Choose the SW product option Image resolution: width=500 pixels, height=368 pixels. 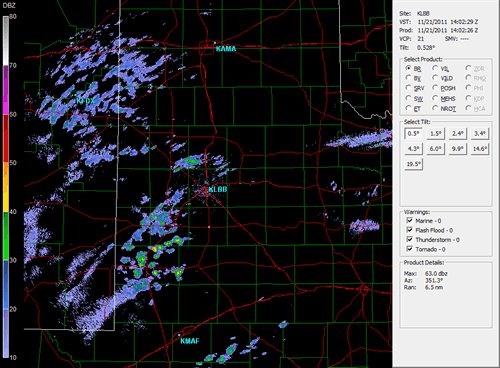408,98
